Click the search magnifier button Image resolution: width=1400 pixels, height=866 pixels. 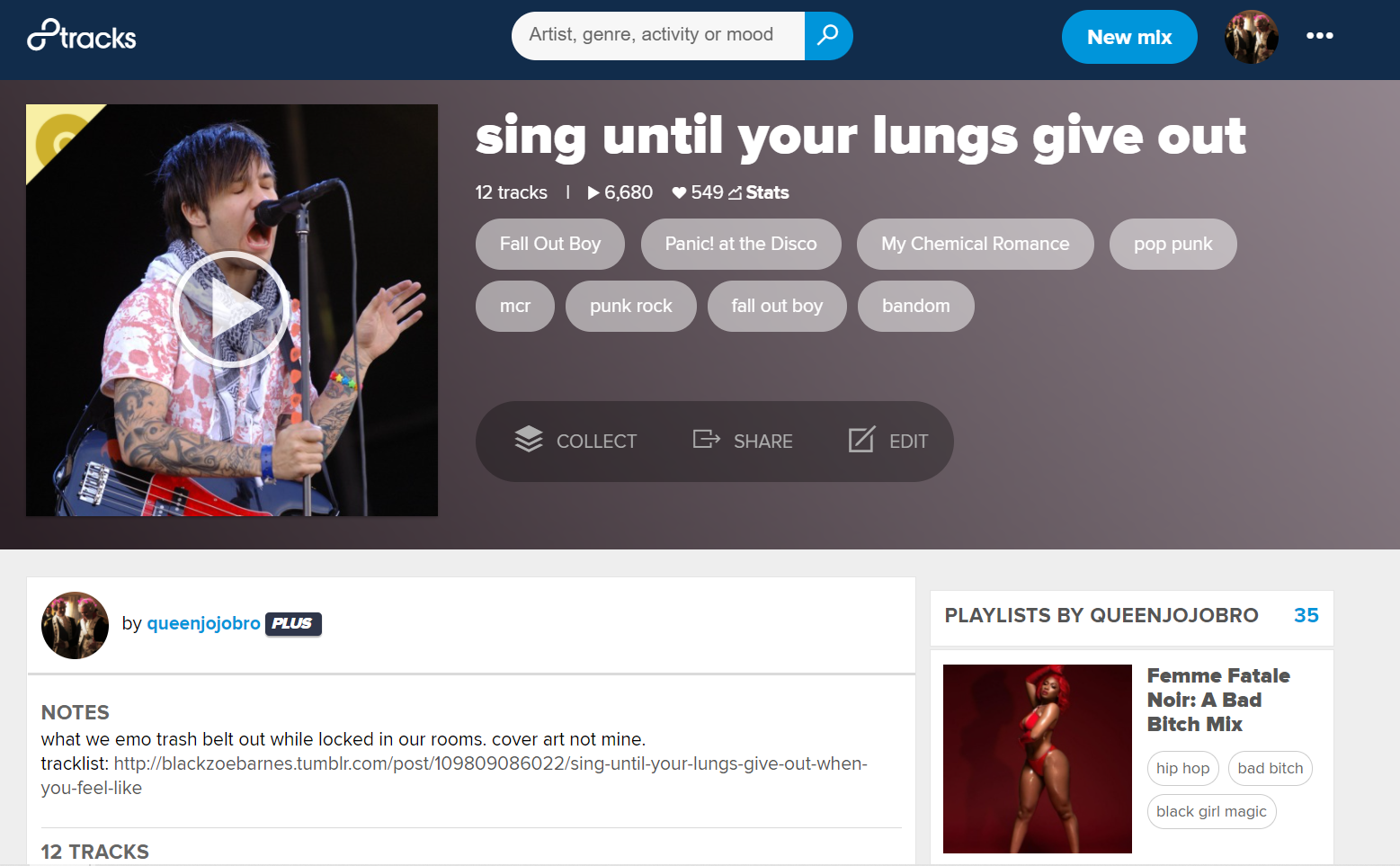828,35
